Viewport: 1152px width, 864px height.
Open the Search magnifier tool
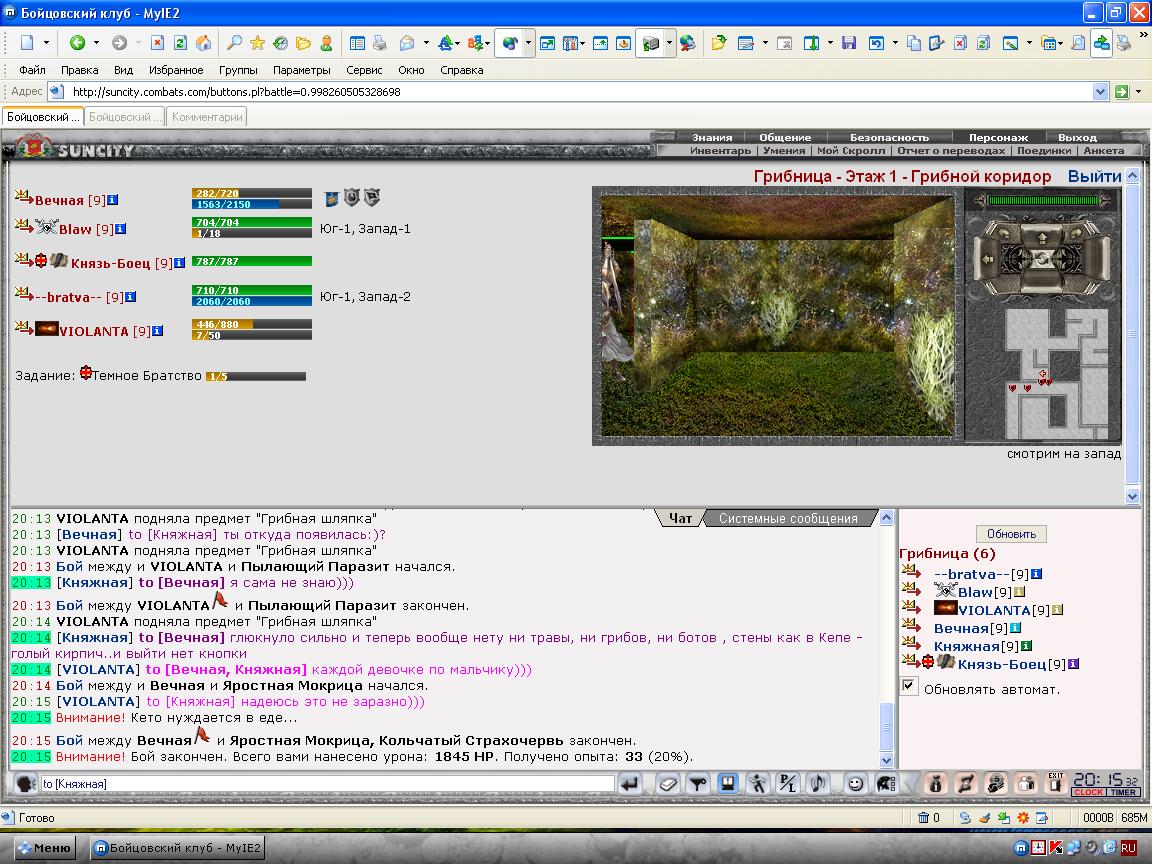[234, 43]
